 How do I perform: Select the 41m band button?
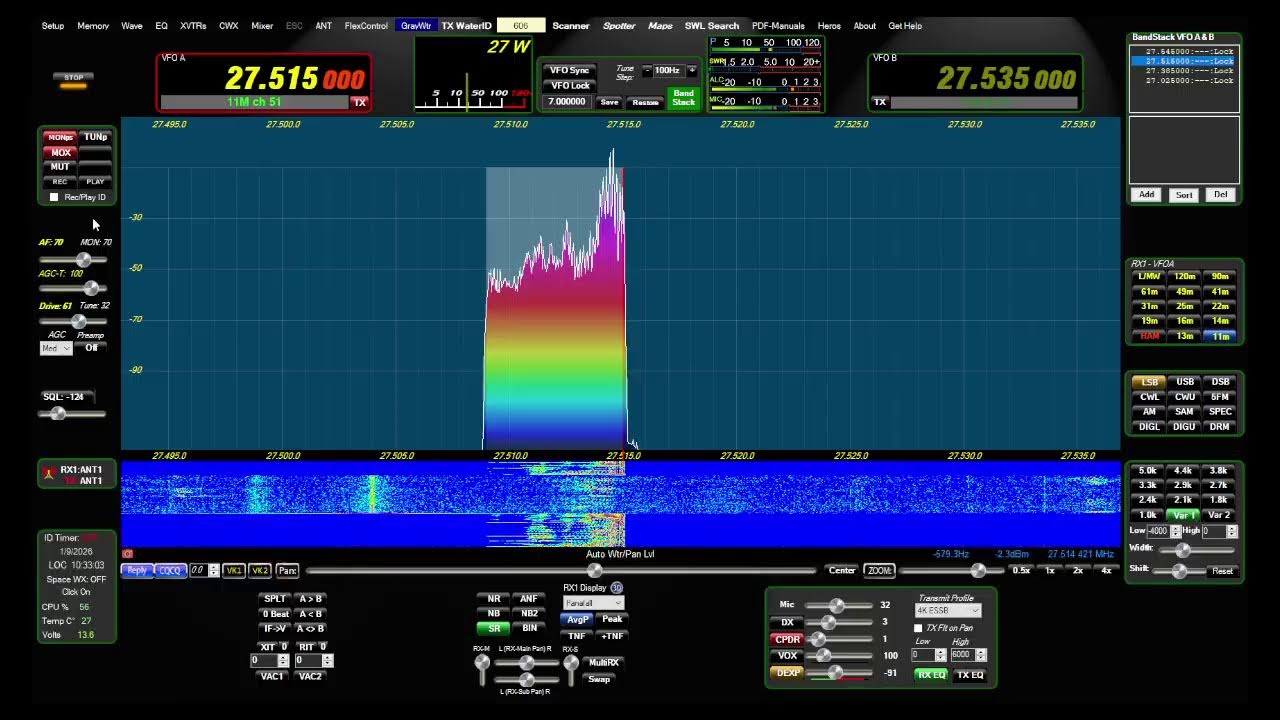coord(1221,291)
